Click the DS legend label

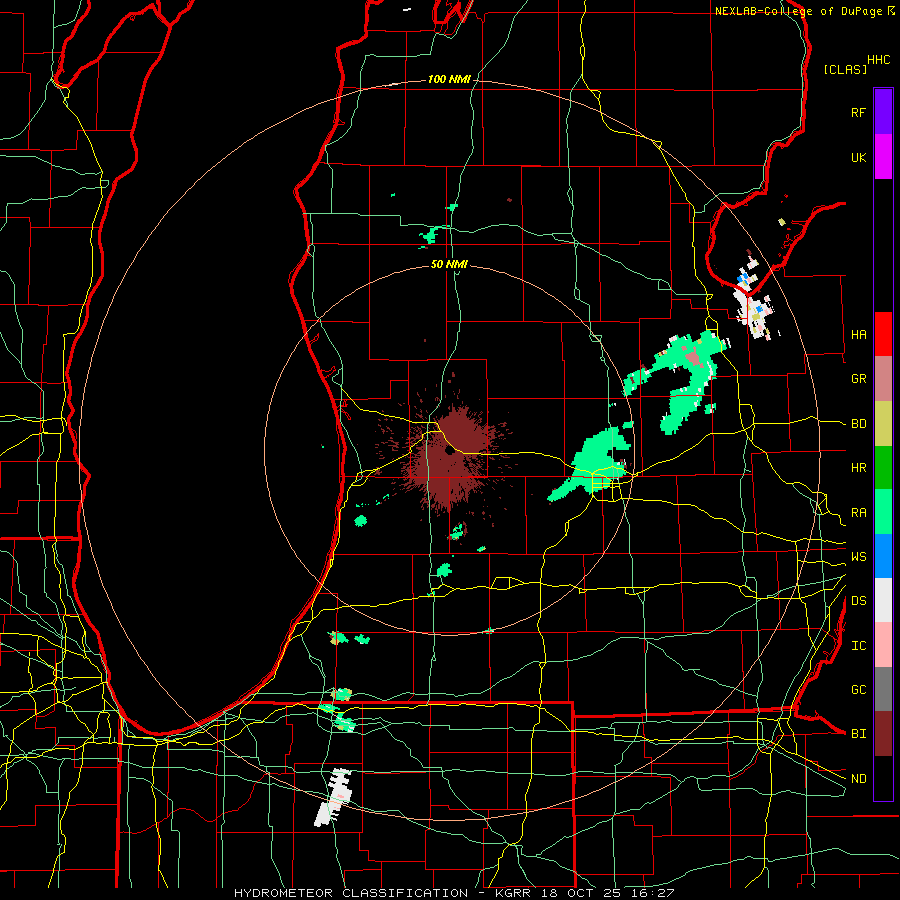[858, 601]
